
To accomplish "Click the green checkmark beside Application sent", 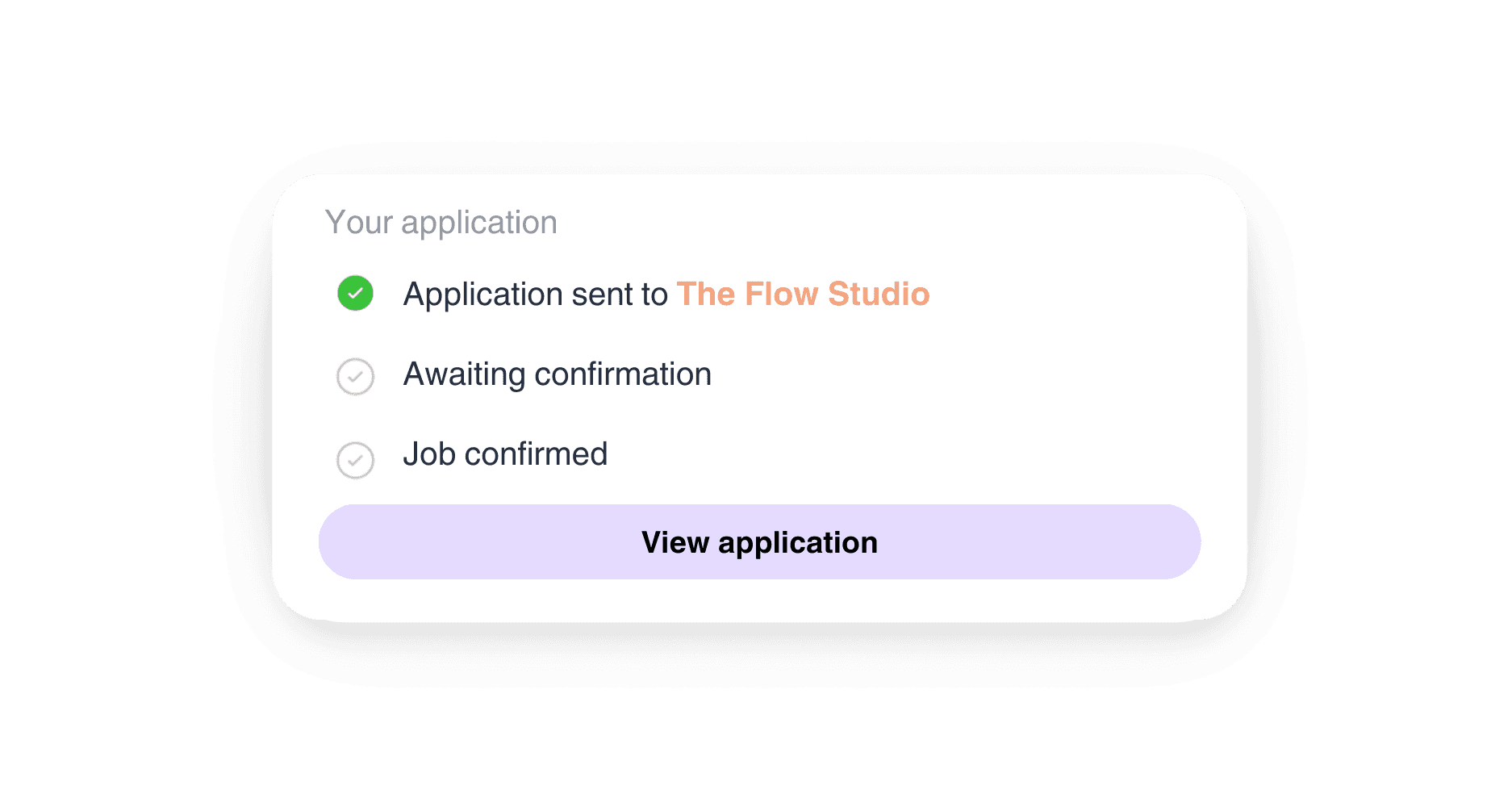I will [x=355, y=293].
